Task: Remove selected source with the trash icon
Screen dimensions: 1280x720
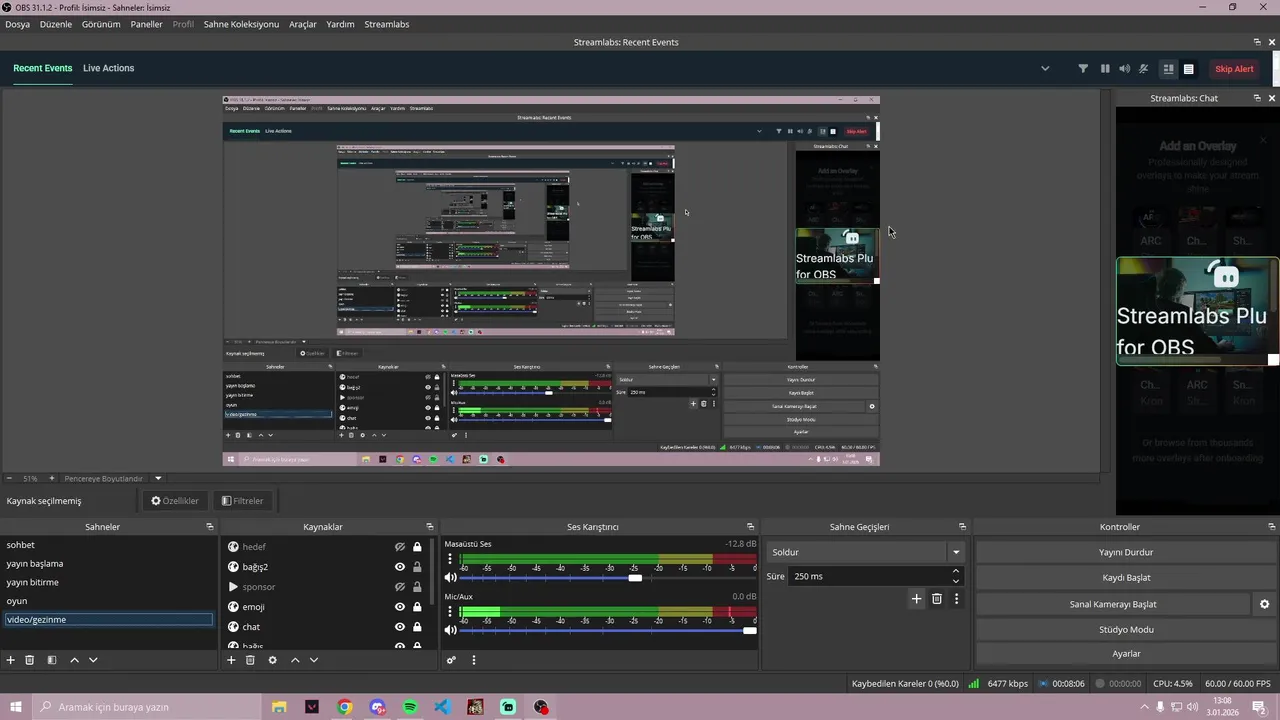Action: 250,660
